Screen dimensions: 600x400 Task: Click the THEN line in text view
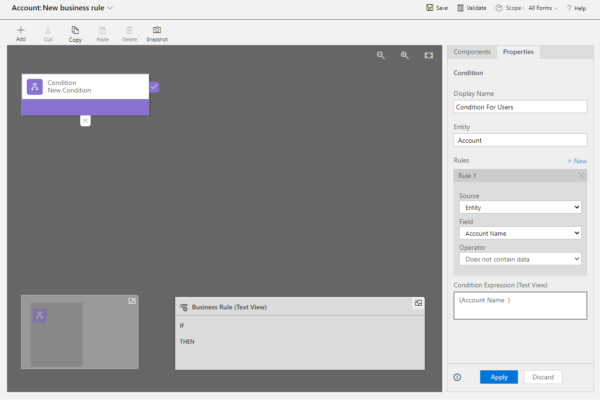click(x=187, y=341)
